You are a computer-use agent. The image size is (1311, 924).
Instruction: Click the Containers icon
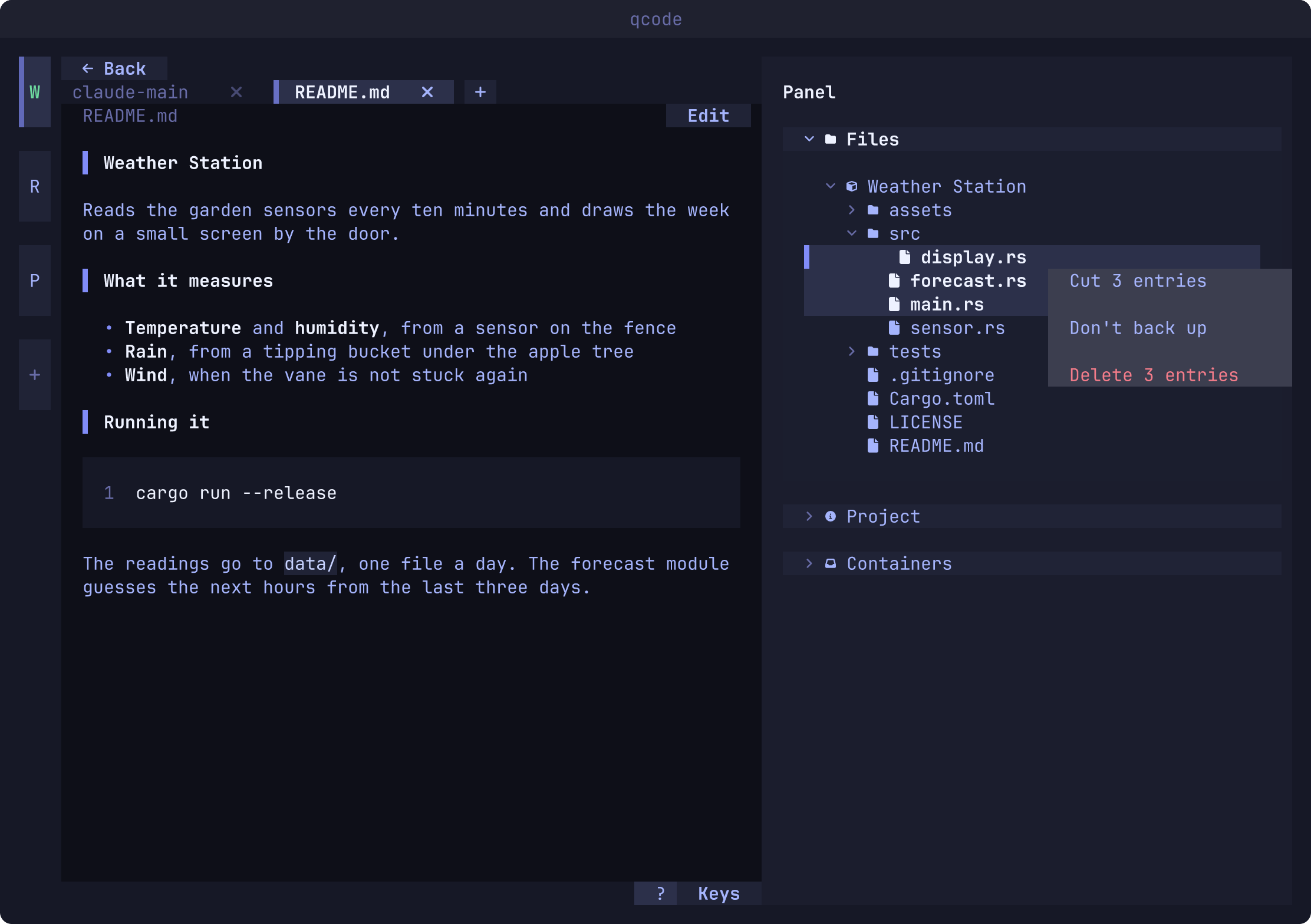click(831, 563)
